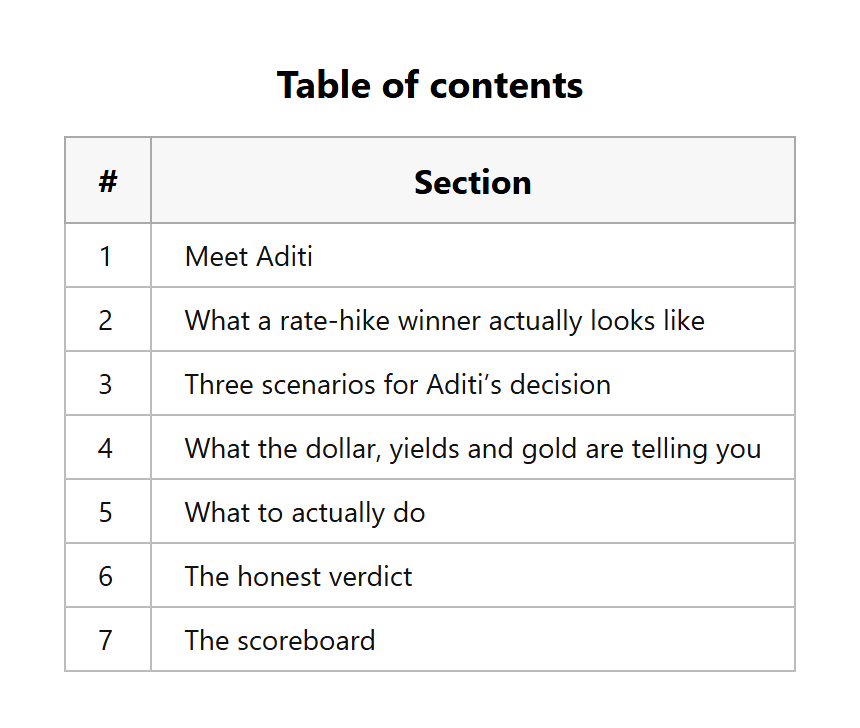Click the word scoreboard in last row
This screenshot has width=860, height=728.
click(x=306, y=640)
